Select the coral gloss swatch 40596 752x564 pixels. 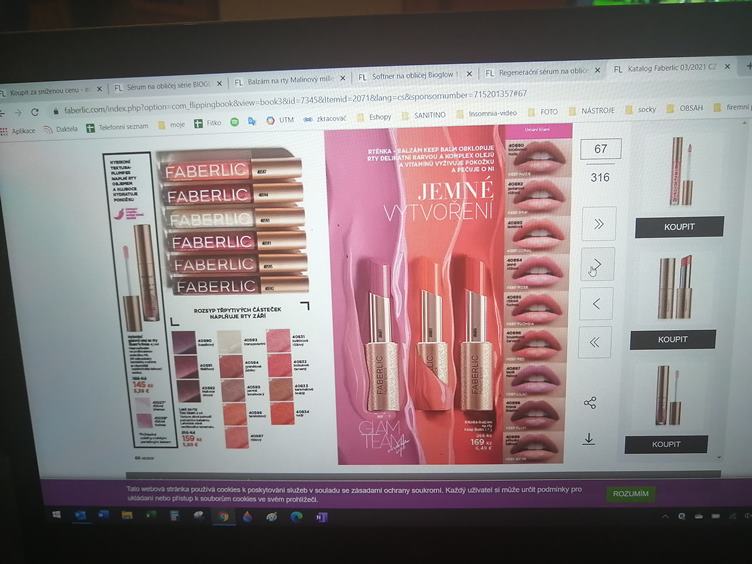click(x=235, y=413)
